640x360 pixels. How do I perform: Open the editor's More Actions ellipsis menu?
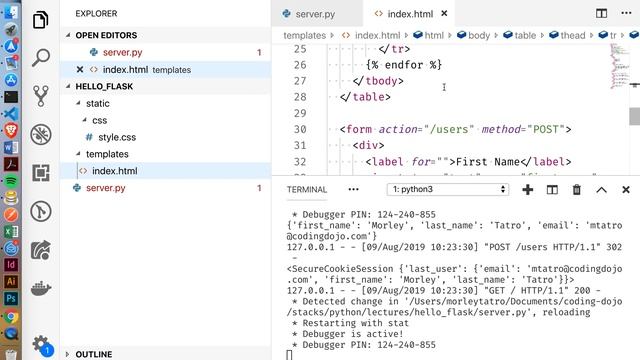point(626,13)
